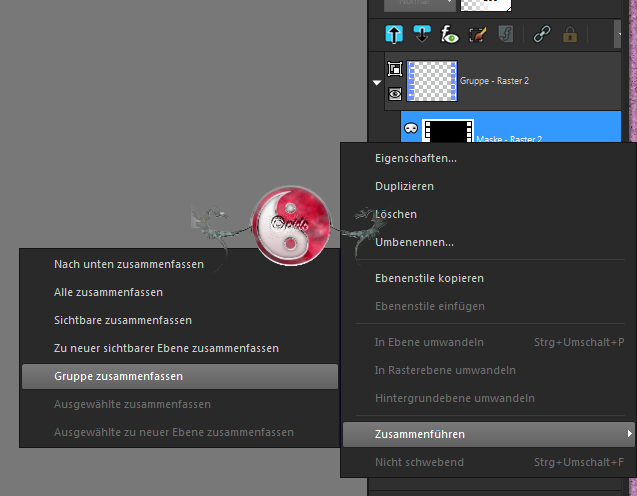637x496 pixels.
Task: Click the mask icon on Maske - Raster 2
Action: pyautogui.click(x=410, y=129)
